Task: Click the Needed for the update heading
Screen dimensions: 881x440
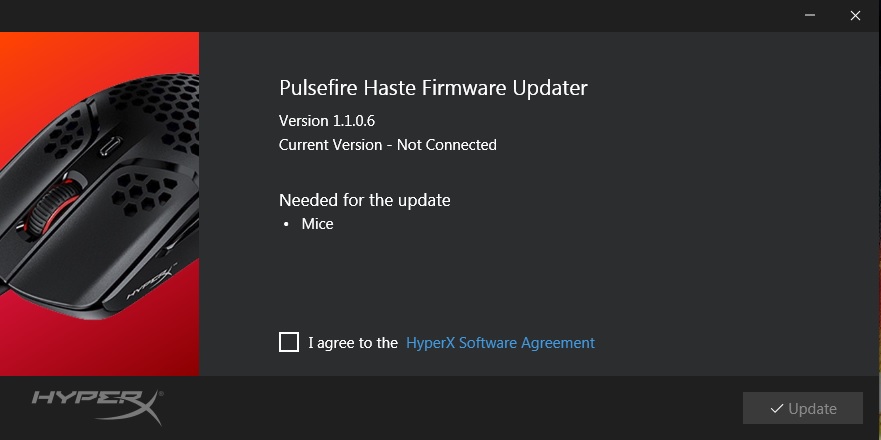Action: (364, 200)
